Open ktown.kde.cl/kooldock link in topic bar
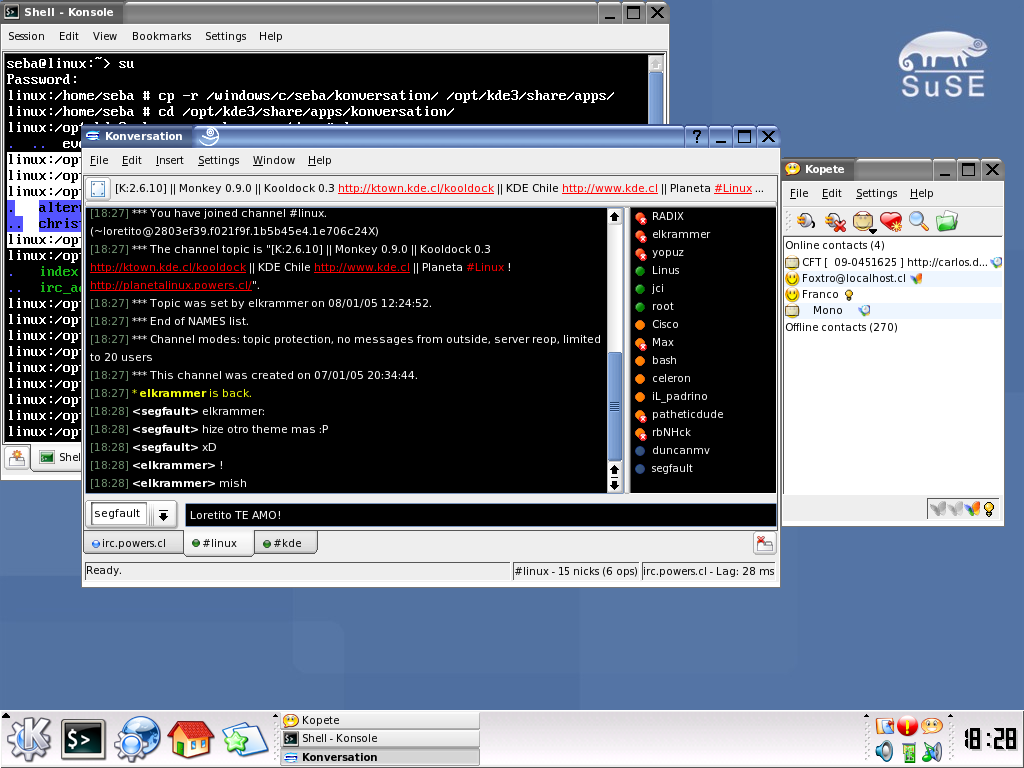Screen dimensions: 1024x768 pyautogui.click(x=415, y=189)
